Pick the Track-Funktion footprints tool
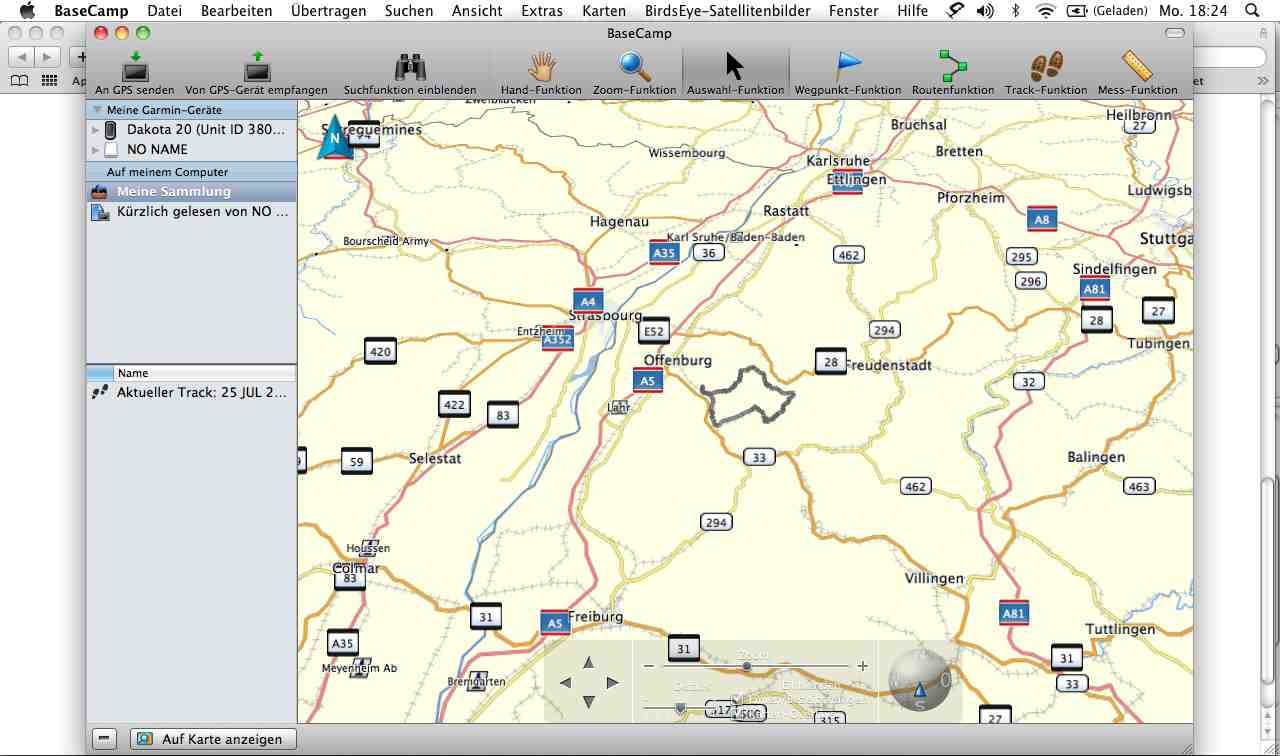 pyautogui.click(x=1046, y=69)
